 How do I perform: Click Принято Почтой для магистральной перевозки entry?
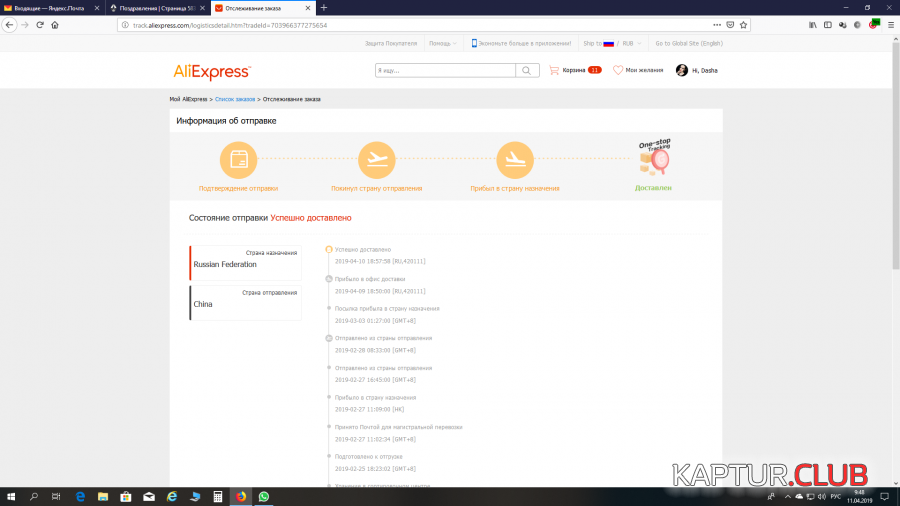[x=398, y=427]
